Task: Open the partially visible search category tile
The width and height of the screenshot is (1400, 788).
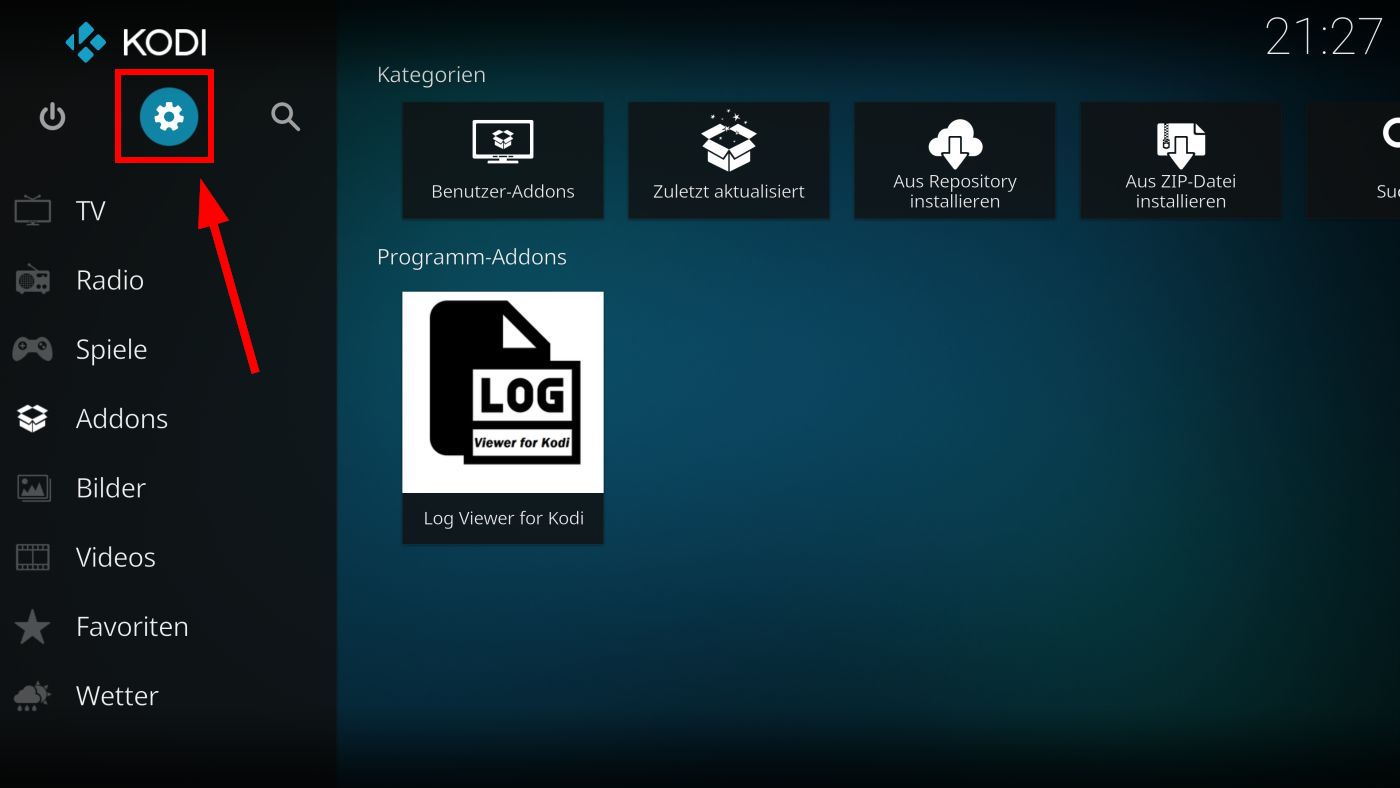Action: pyautogui.click(x=1353, y=160)
